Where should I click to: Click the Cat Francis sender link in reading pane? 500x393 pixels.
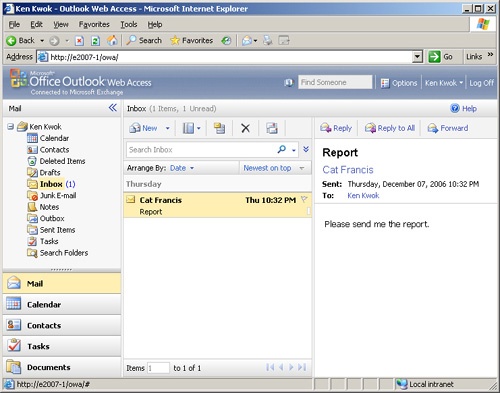point(348,170)
